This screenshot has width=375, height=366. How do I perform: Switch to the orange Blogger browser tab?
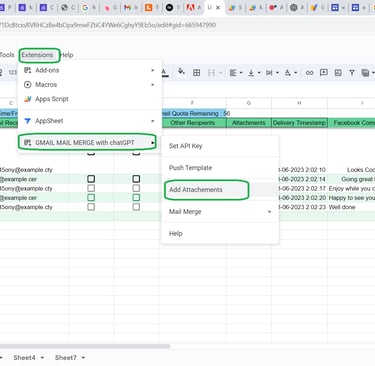149,7
